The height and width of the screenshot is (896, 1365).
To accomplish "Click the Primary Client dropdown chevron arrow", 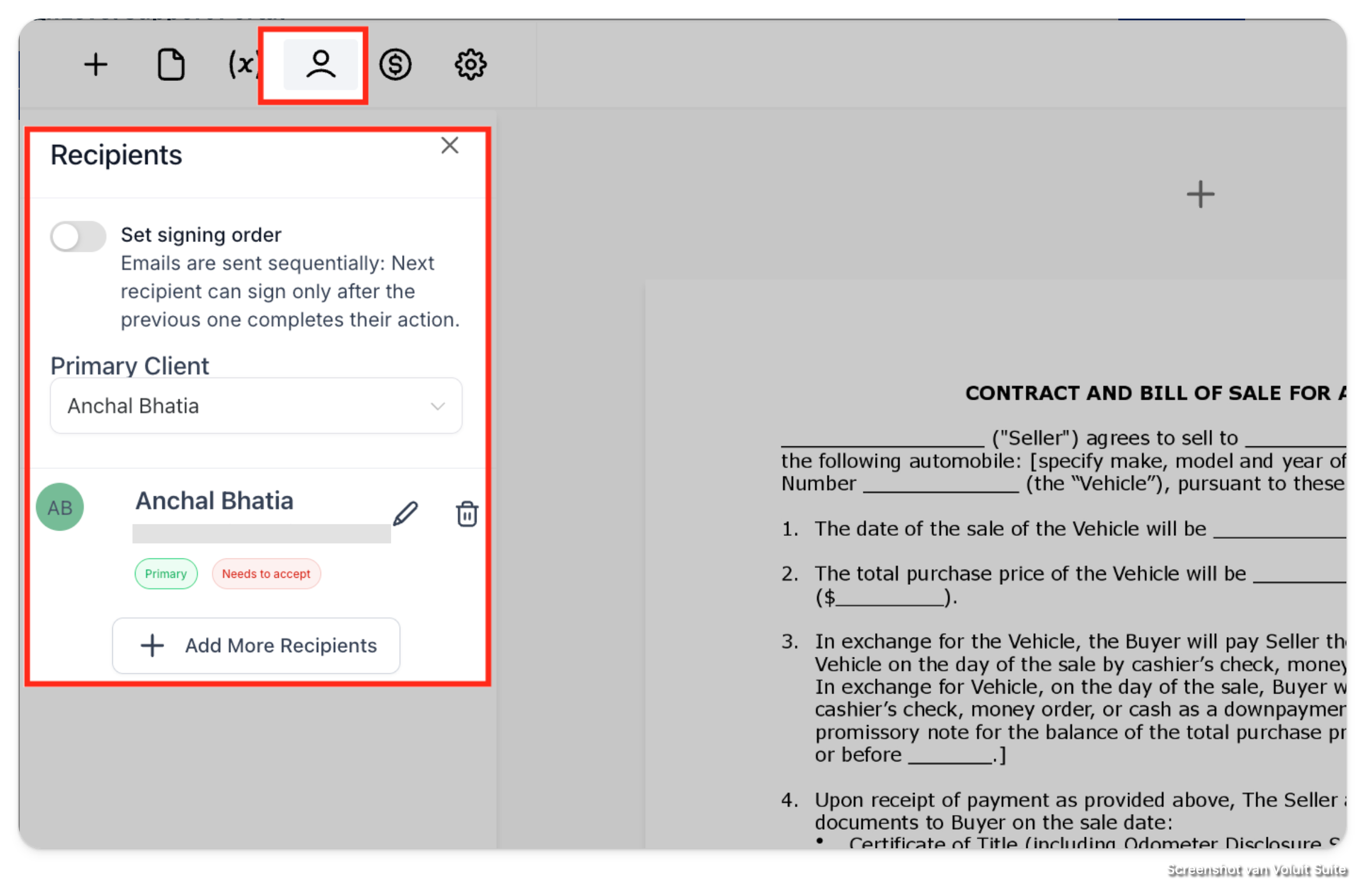I will [x=438, y=406].
